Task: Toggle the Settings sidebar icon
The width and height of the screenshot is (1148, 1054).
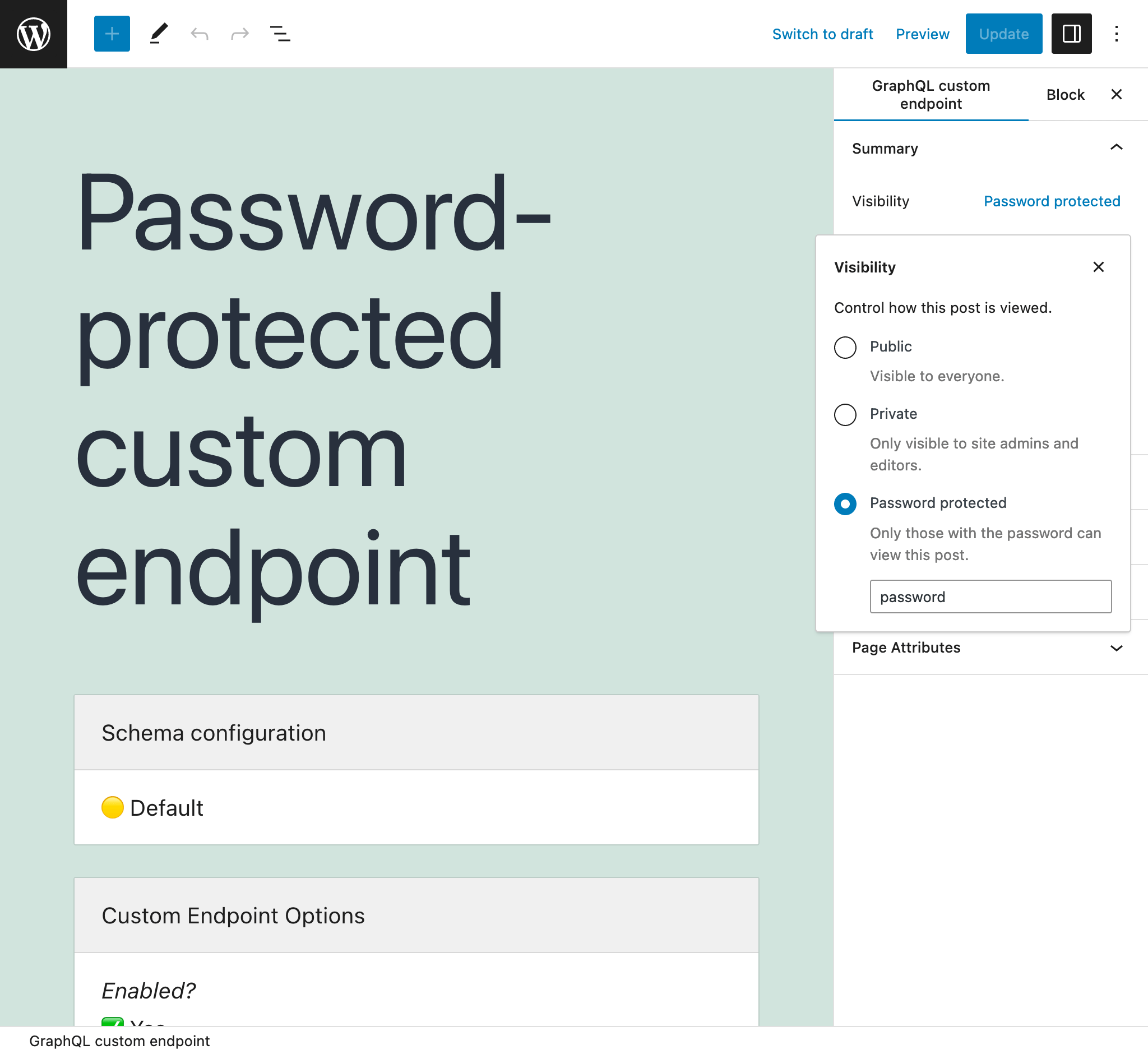Action: tap(1071, 33)
